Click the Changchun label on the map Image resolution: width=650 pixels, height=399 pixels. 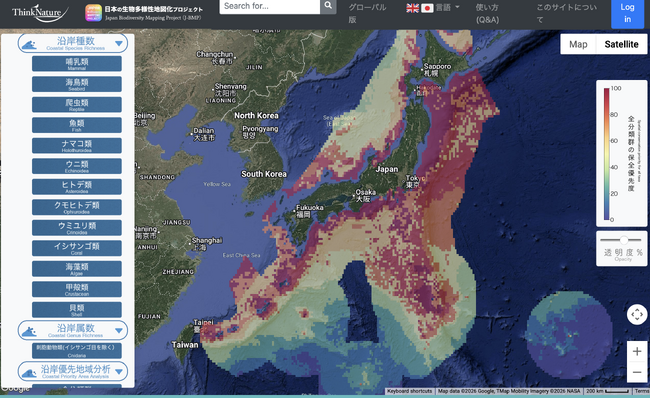click(214, 57)
